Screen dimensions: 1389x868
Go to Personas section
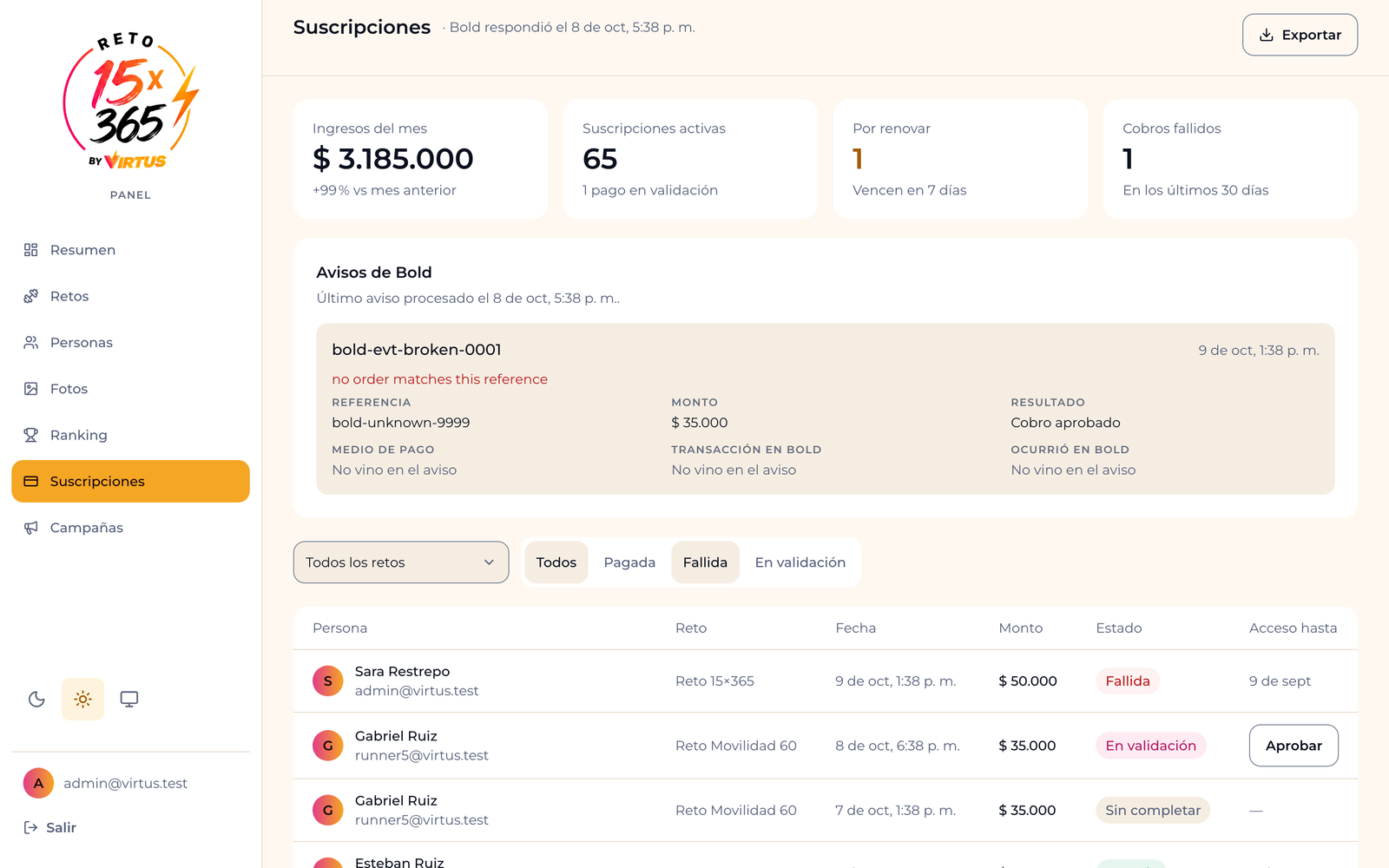(x=130, y=343)
